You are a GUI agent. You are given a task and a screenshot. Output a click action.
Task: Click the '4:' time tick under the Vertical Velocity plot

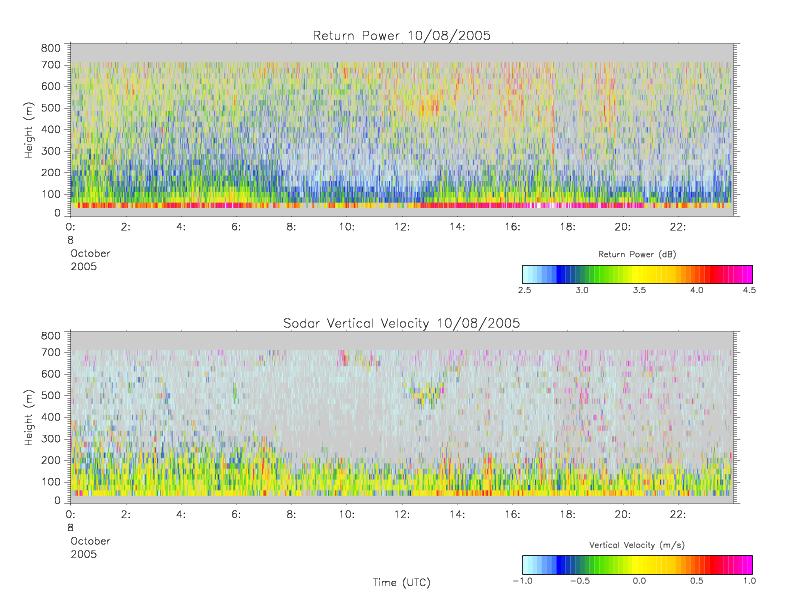tap(181, 514)
